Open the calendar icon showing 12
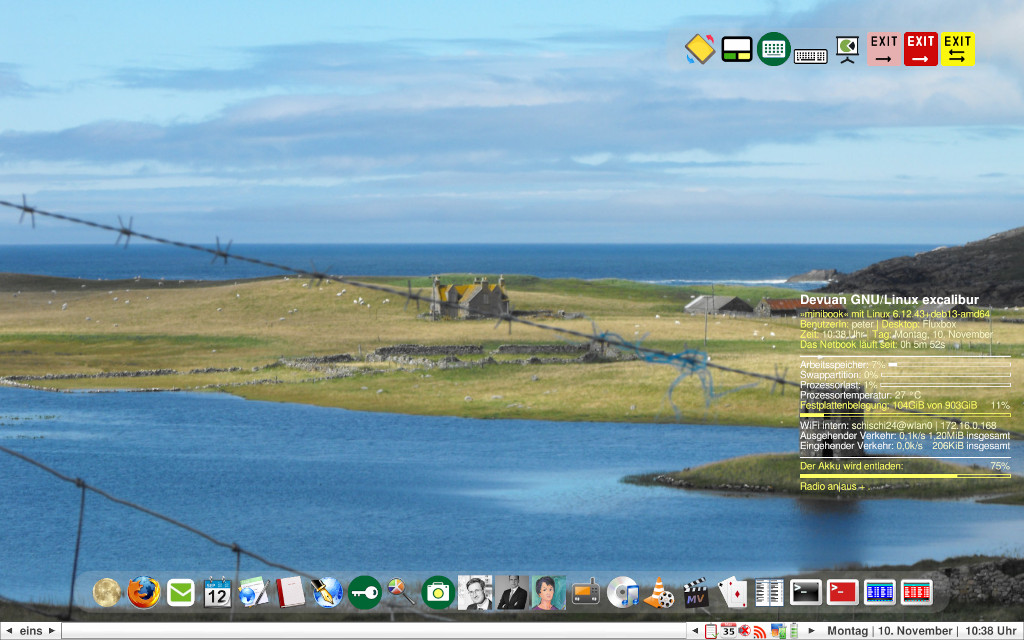1024x640 pixels. [217, 593]
